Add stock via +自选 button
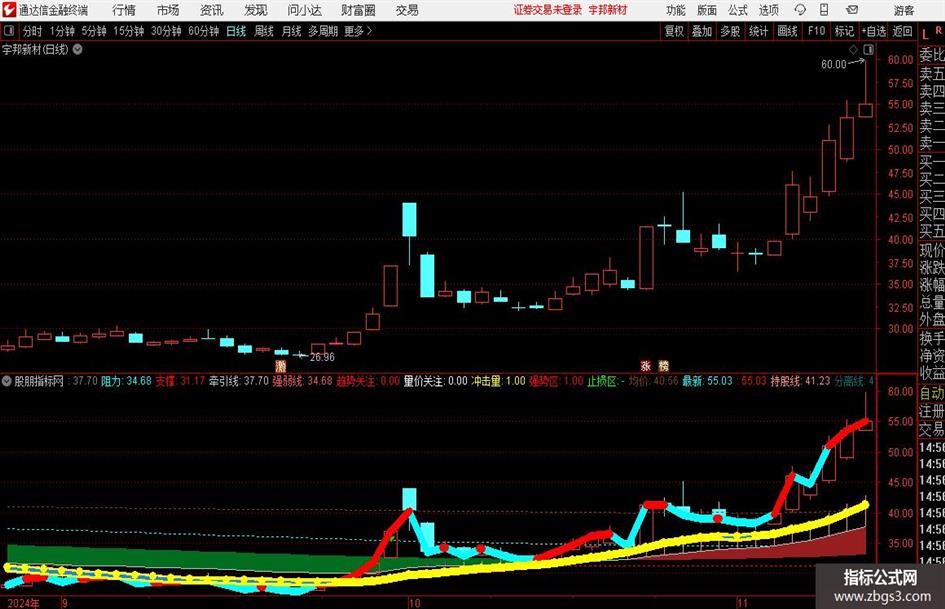 873,31
